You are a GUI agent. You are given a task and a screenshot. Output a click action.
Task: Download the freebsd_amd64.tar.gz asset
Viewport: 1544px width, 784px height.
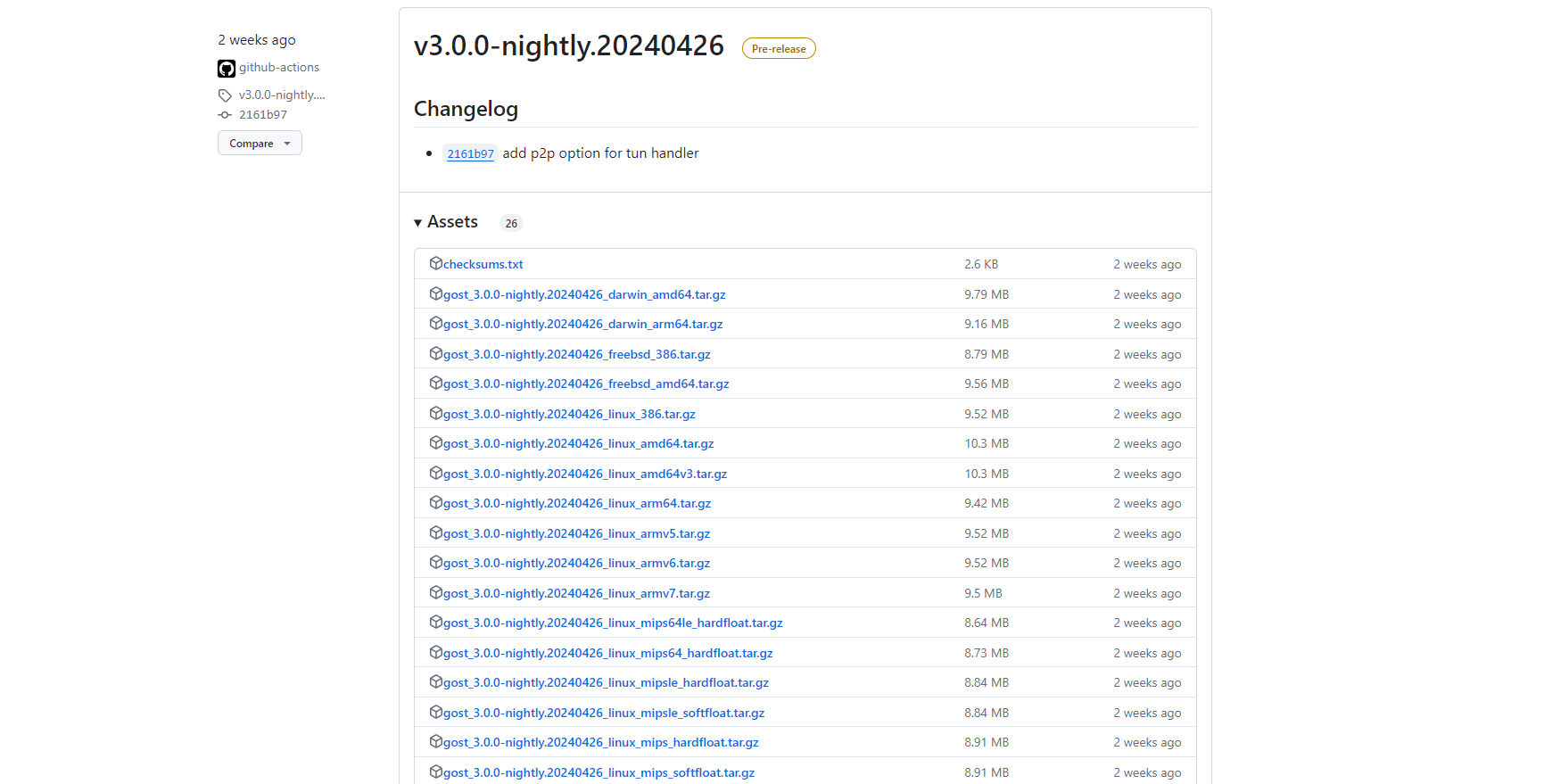point(586,384)
